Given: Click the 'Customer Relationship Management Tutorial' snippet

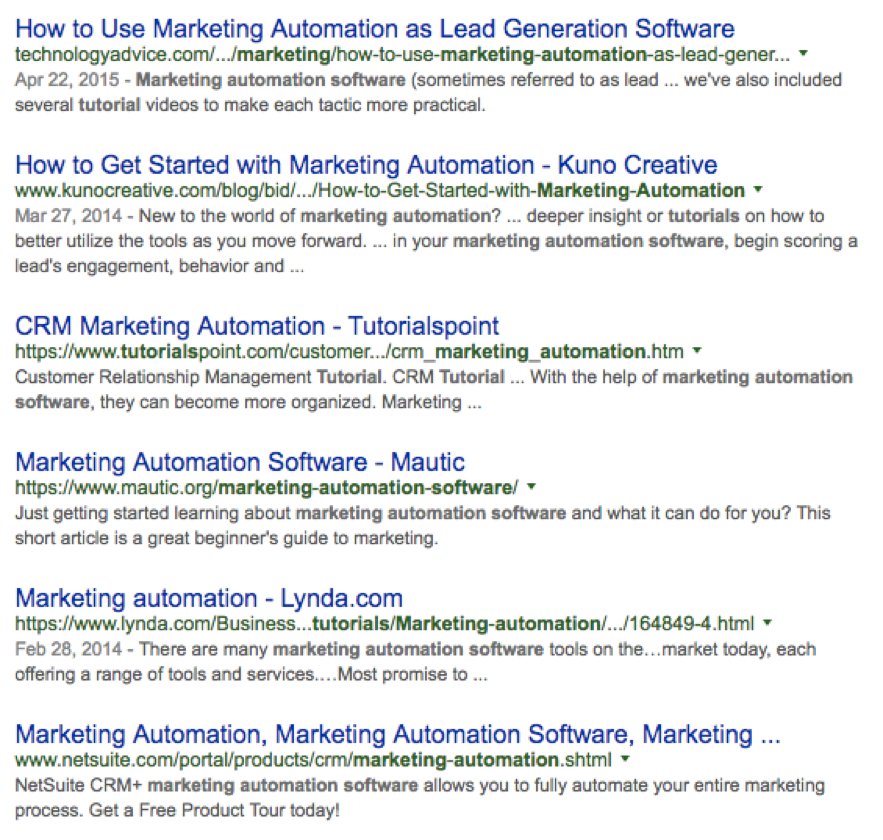Looking at the screenshot, I should point(199,377).
